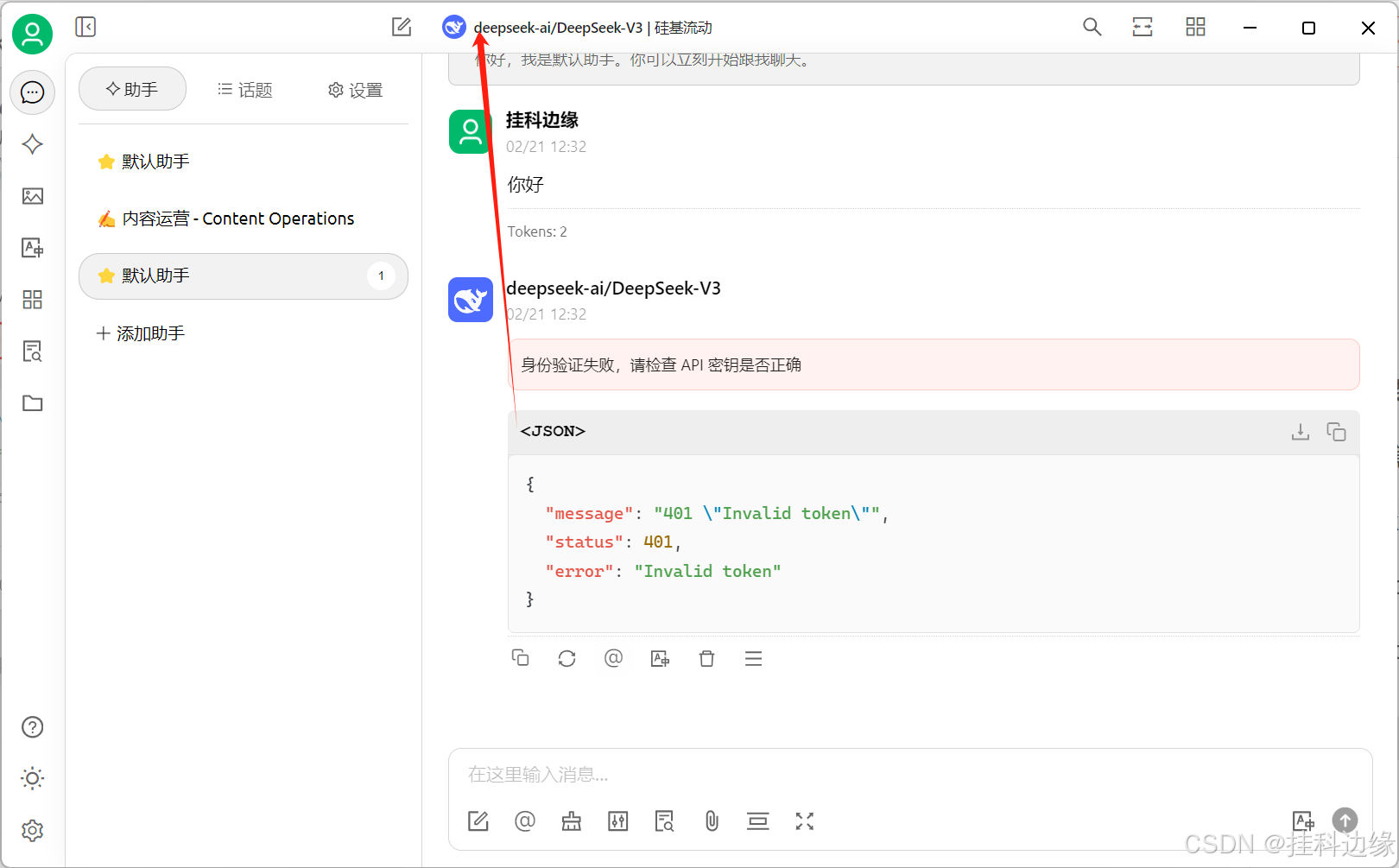Click the "Invalid token" error value in JSON
Image resolution: width=1399 pixels, height=868 pixels.
tap(707, 571)
